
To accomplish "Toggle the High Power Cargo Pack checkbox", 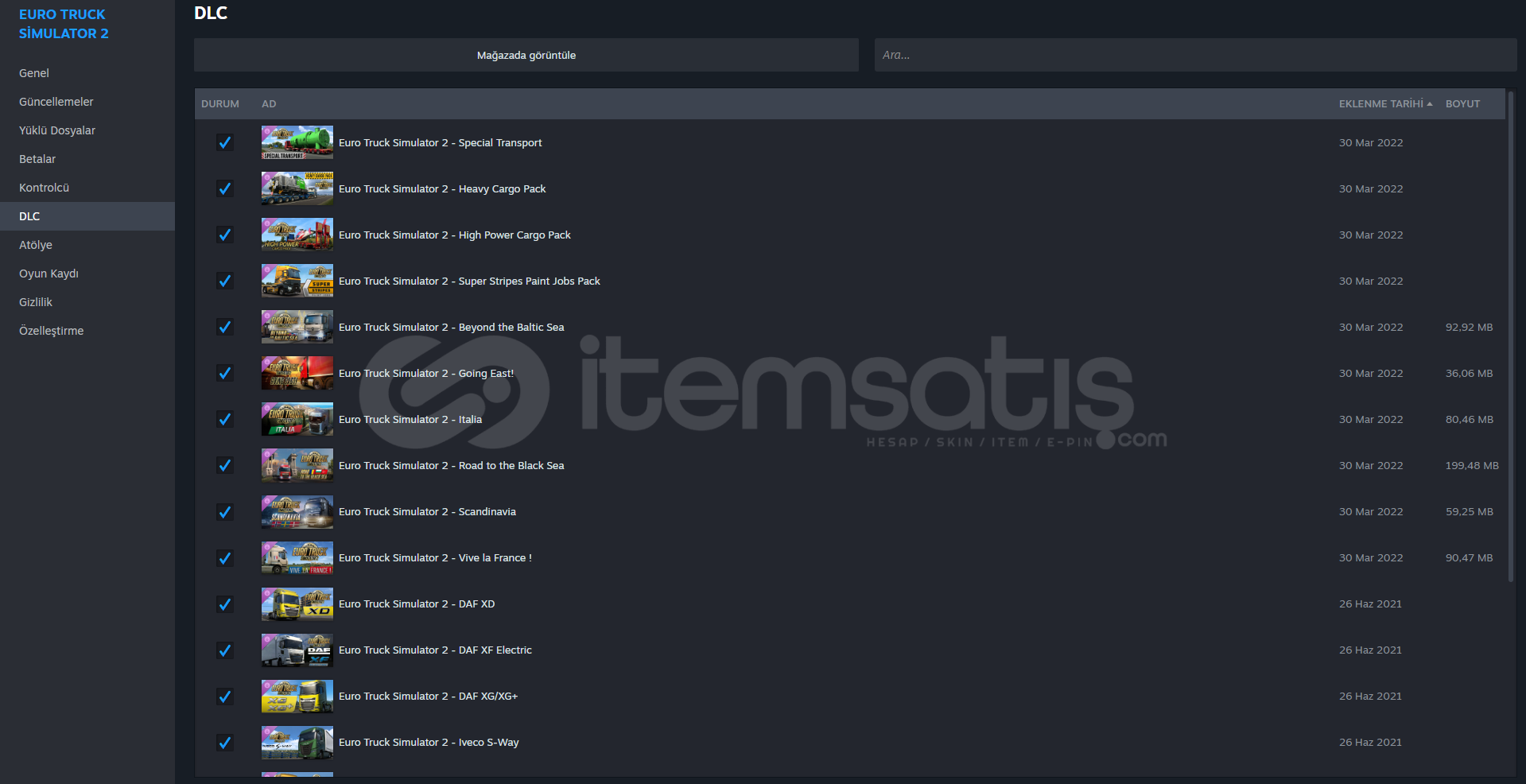I will point(225,235).
